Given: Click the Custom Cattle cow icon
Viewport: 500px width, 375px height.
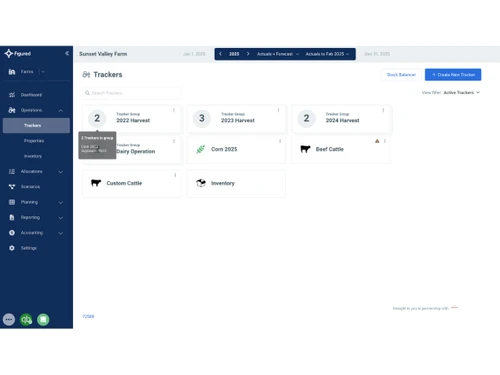Looking at the screenshot, I should [x=96, y=183].
